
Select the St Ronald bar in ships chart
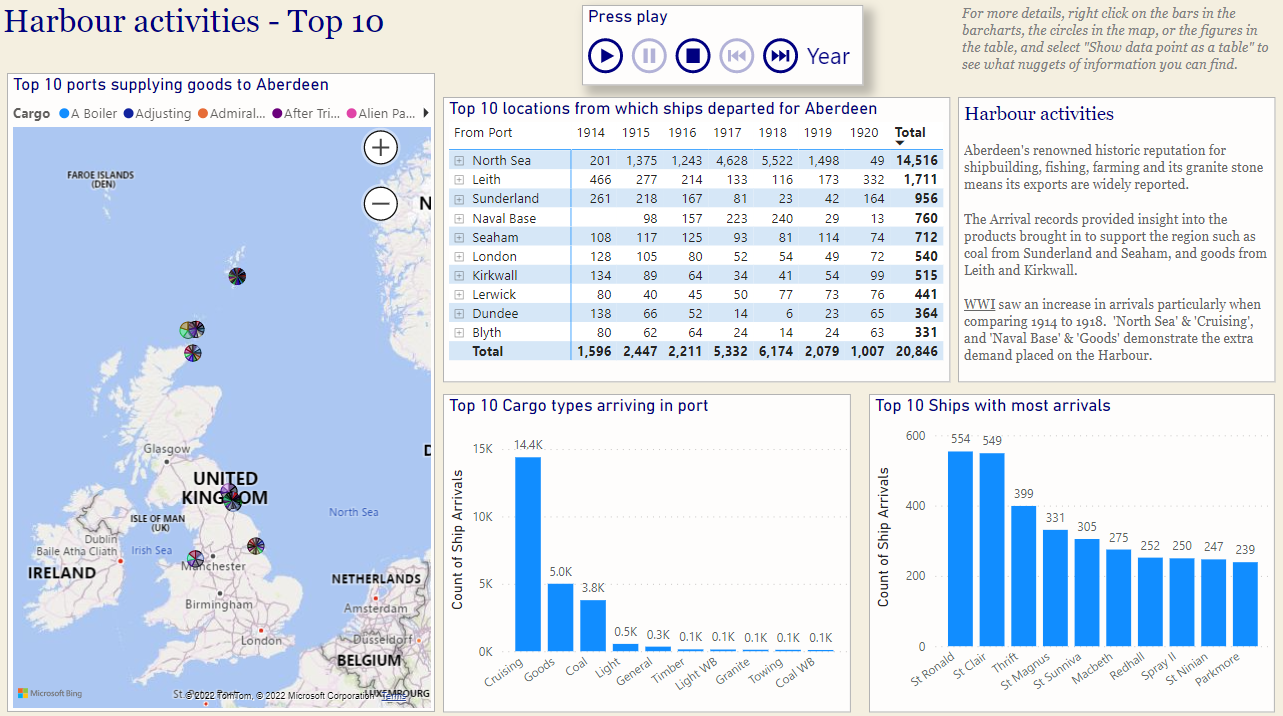coord(959,548)
